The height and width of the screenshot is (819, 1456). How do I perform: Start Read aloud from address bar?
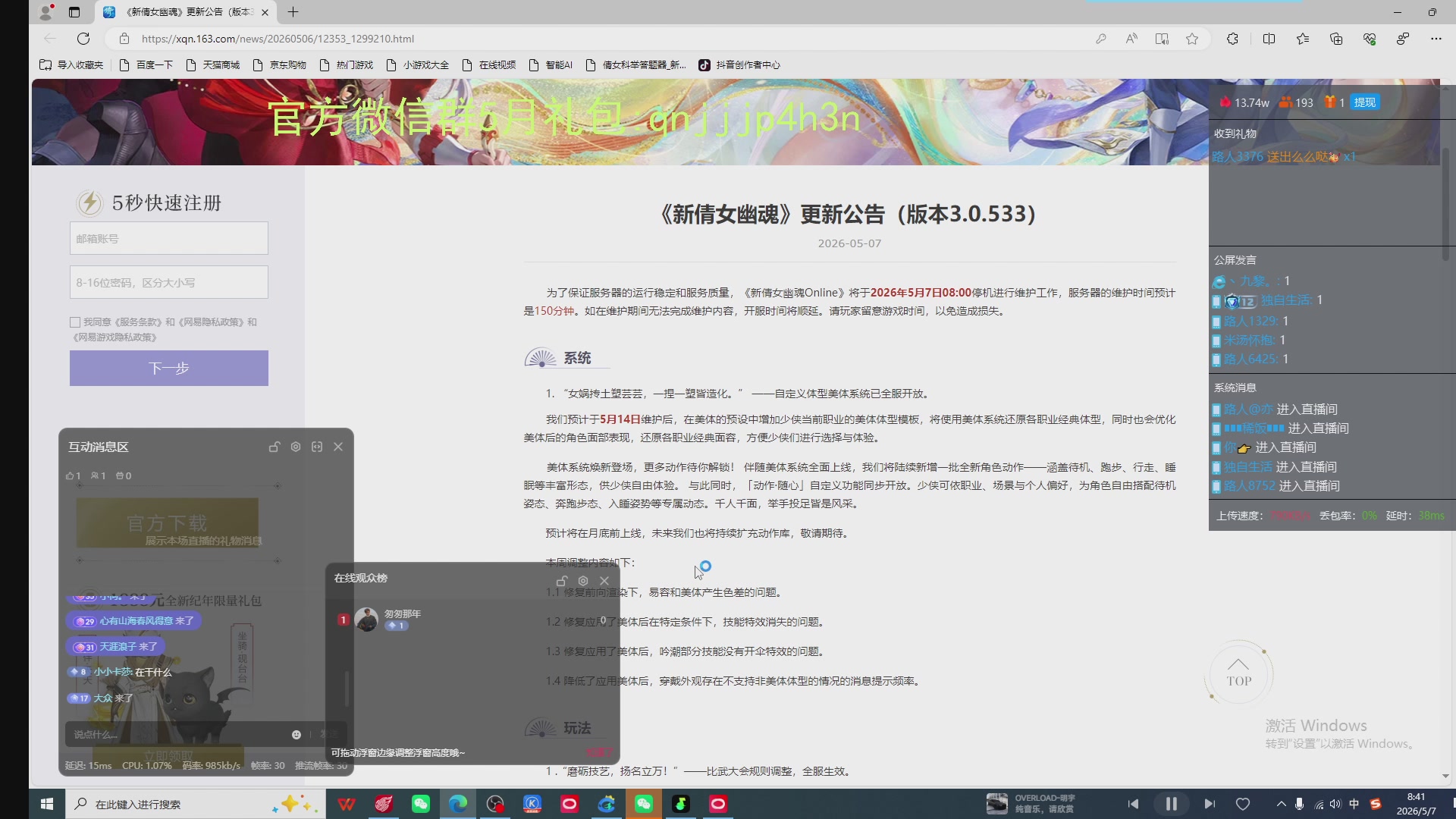coord(1131,39)
